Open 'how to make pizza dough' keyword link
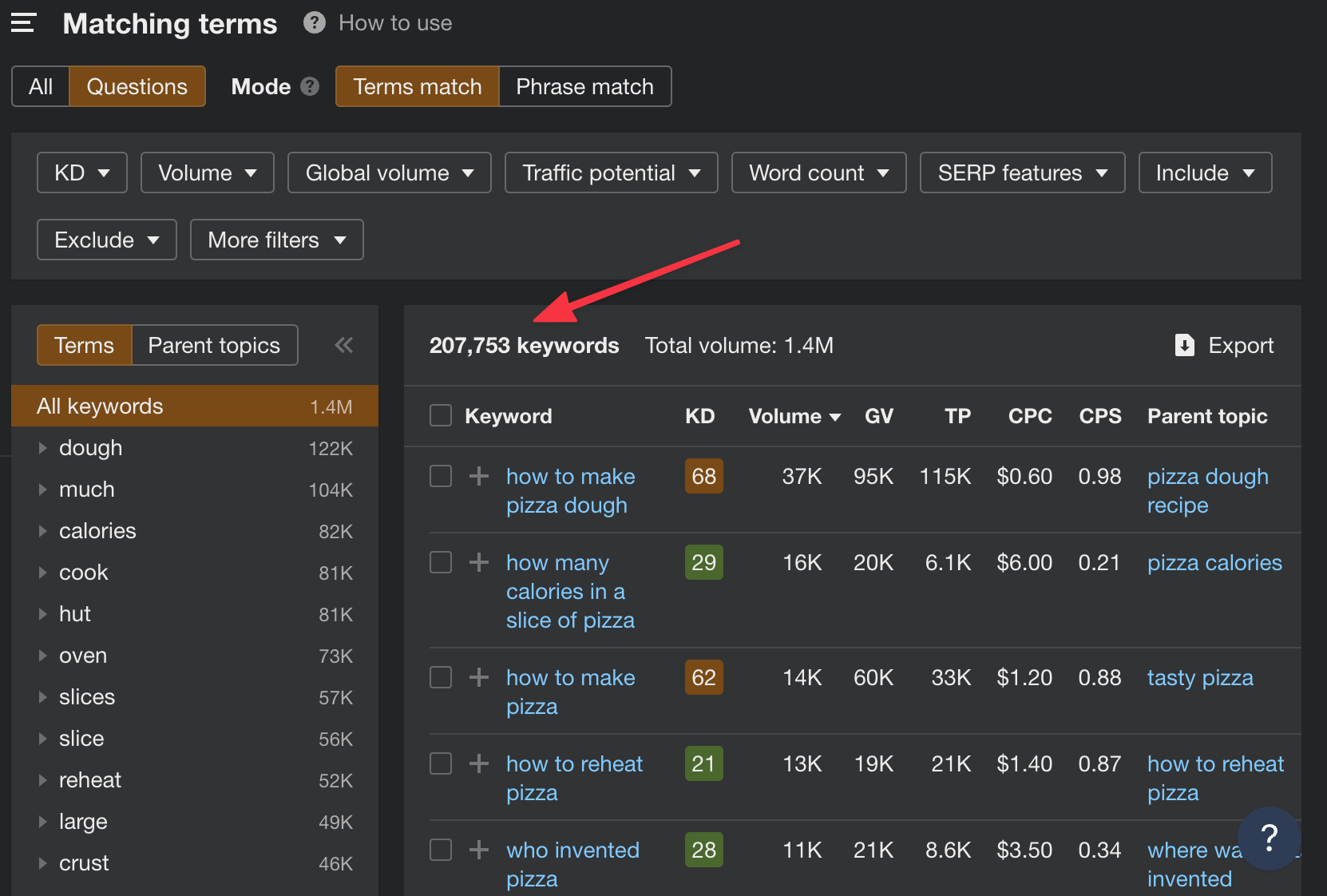 pos(571,490)
